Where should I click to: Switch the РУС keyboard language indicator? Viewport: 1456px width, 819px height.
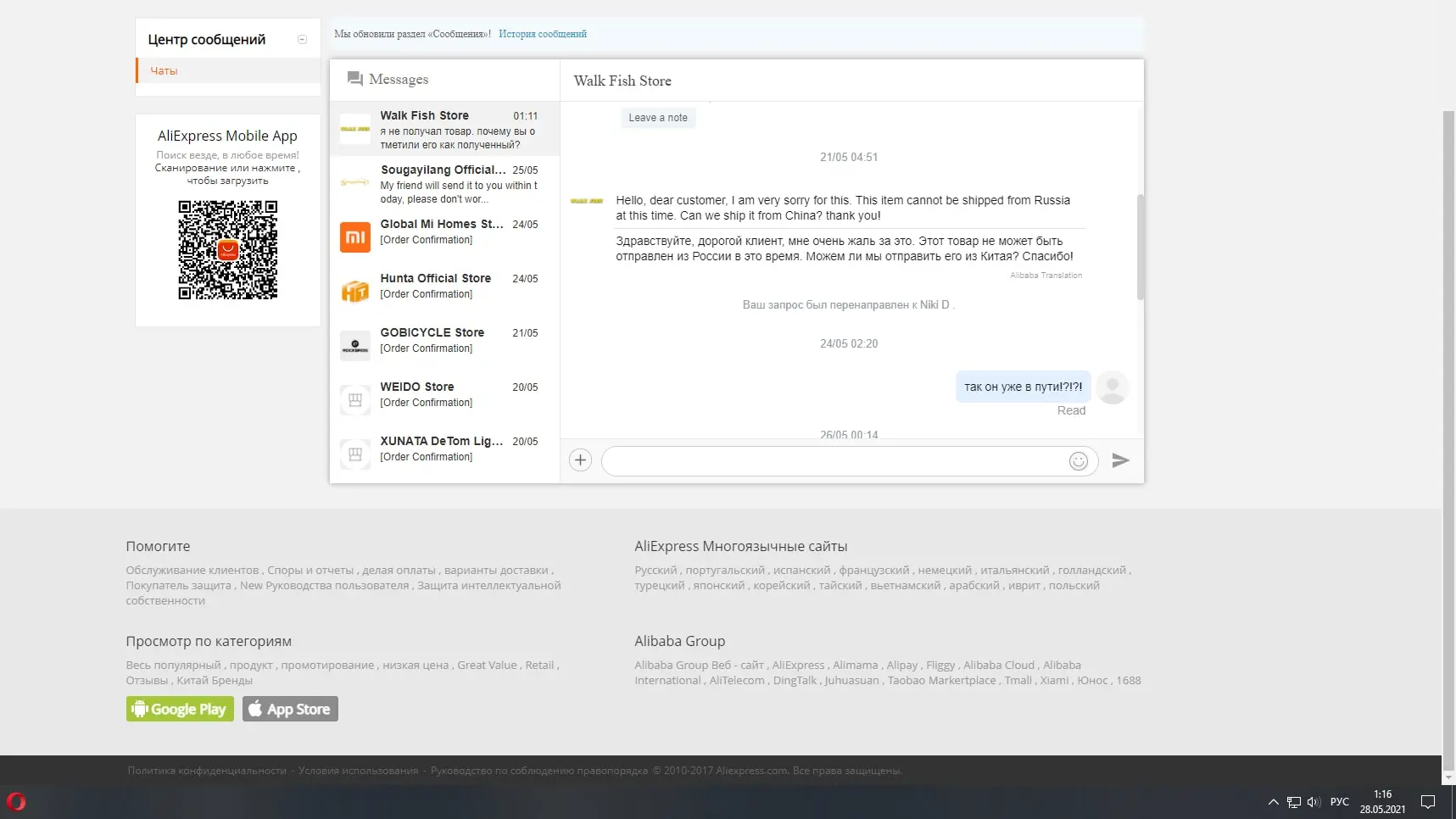point(1340,802)
